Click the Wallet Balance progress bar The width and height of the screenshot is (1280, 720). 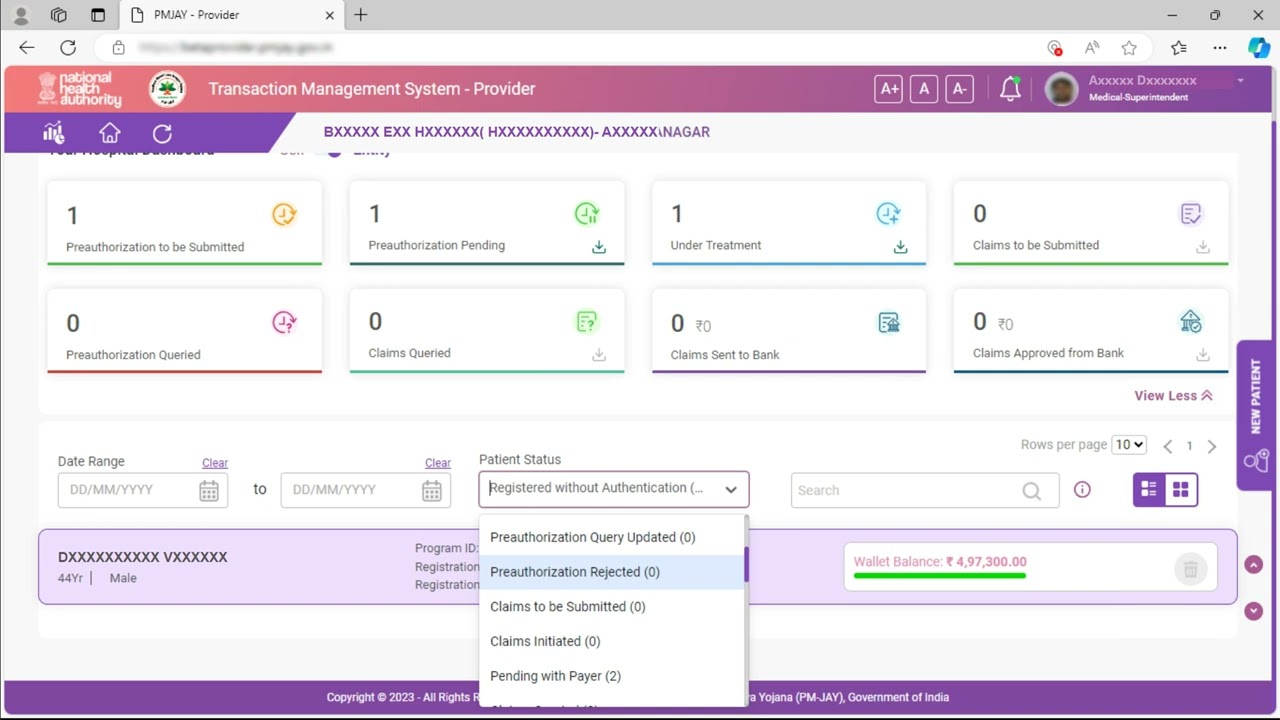tap(940, 576)
